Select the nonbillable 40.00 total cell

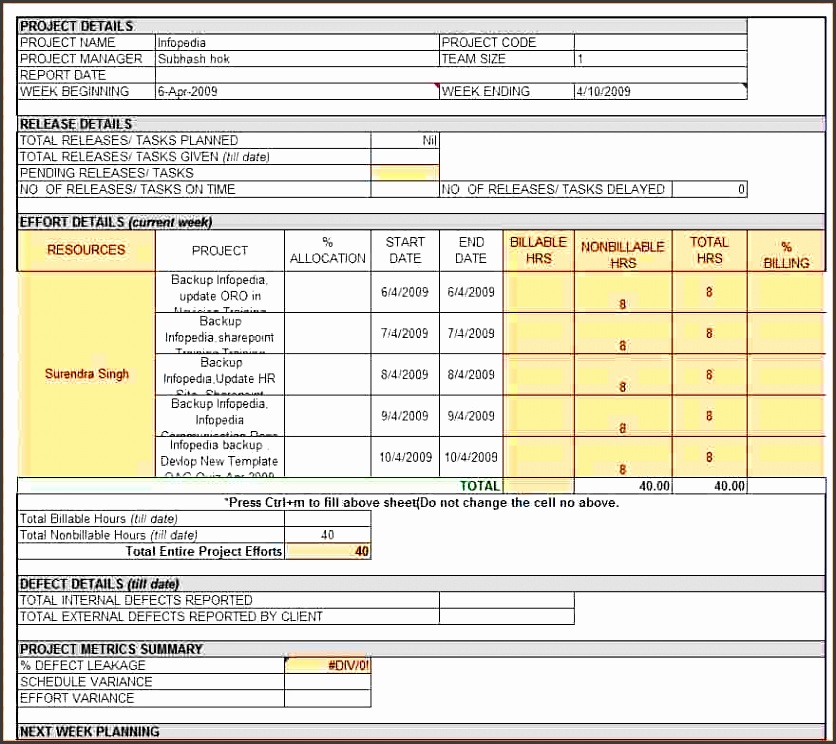pos(623,486)
